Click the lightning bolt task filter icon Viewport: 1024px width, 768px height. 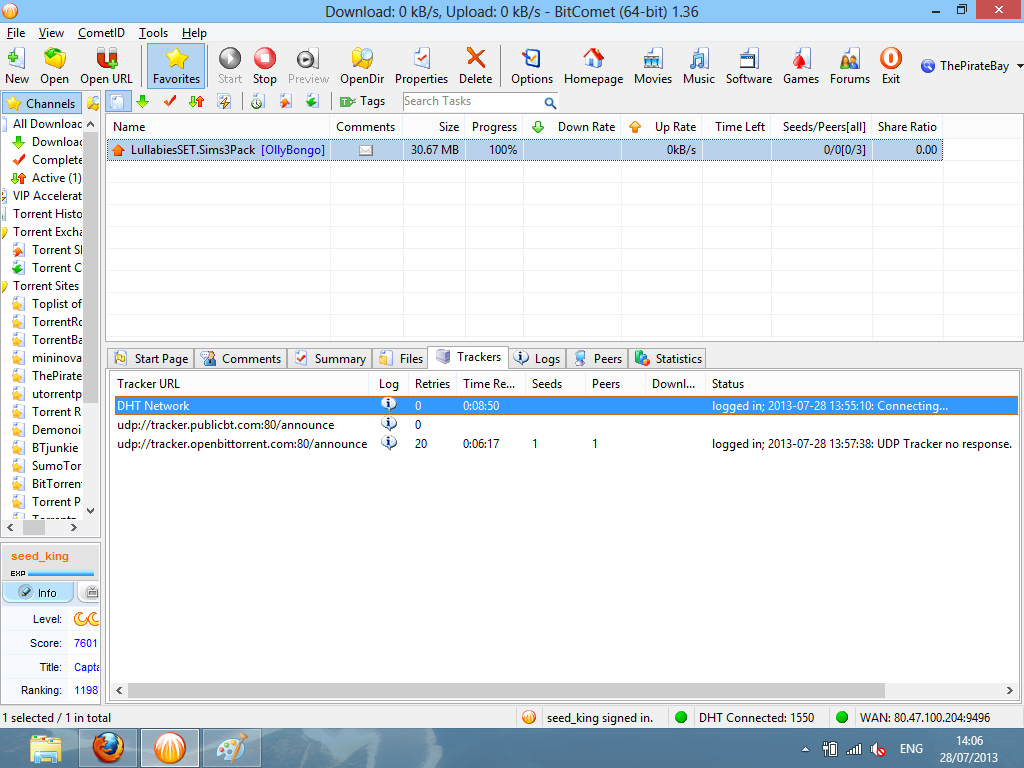[224, 102]
